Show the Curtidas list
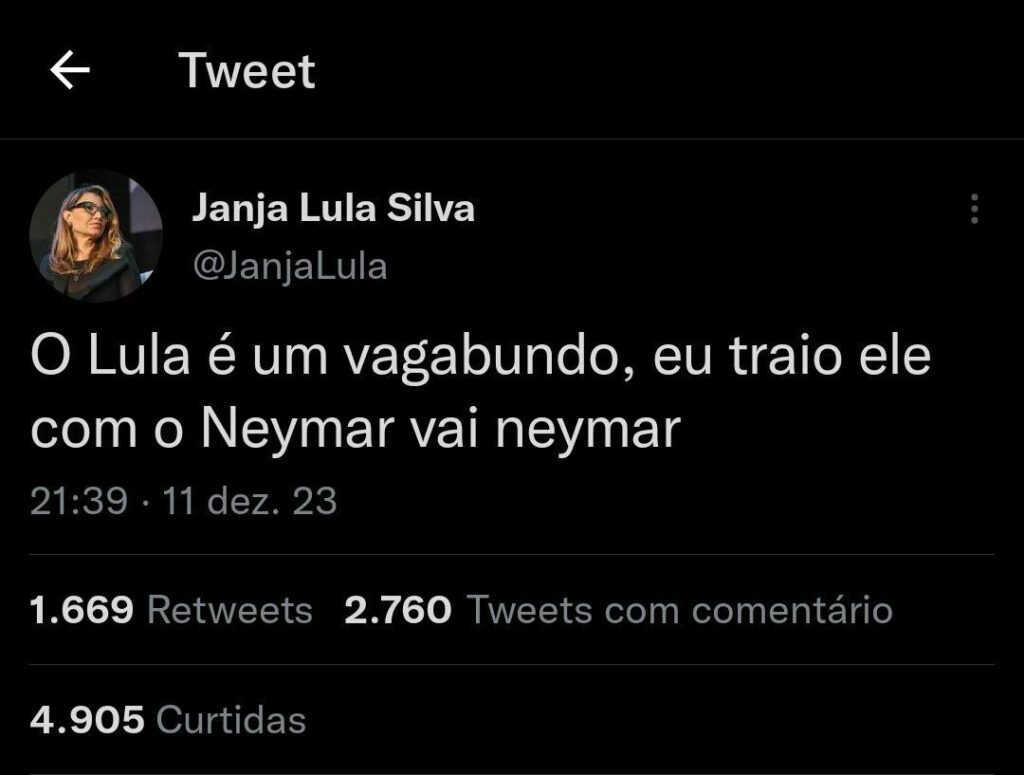Screen dimensions: 1024x775 232,719
